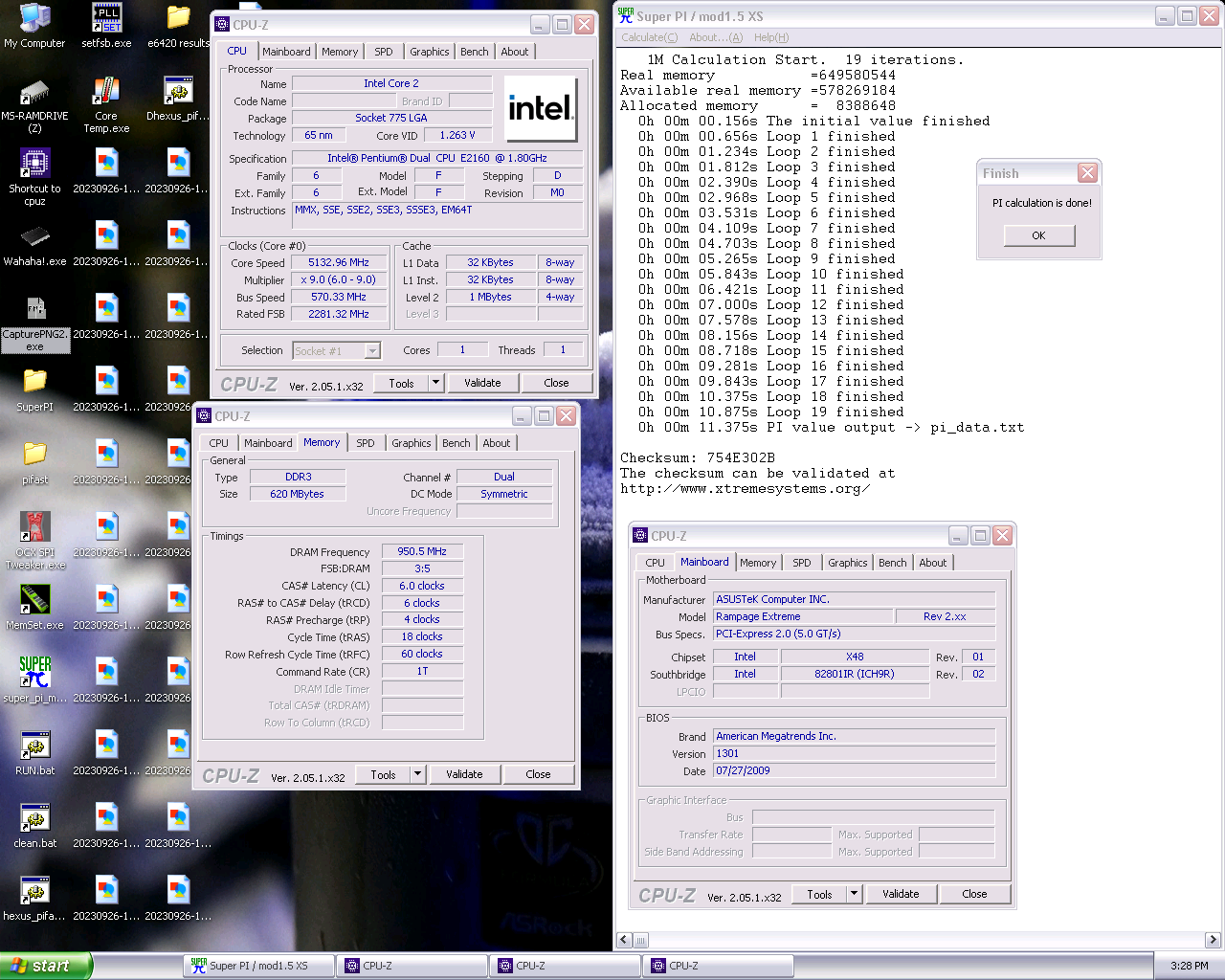Open Memory tab in Mainboard window
Screen dimensions: 1225x980
pos(758,563)
